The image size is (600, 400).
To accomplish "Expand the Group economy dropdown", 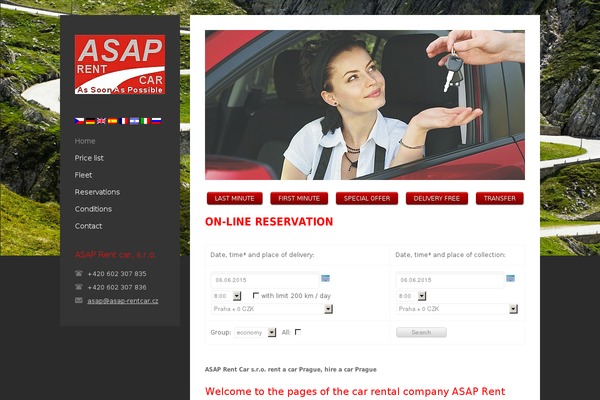I will coord(255,332).
